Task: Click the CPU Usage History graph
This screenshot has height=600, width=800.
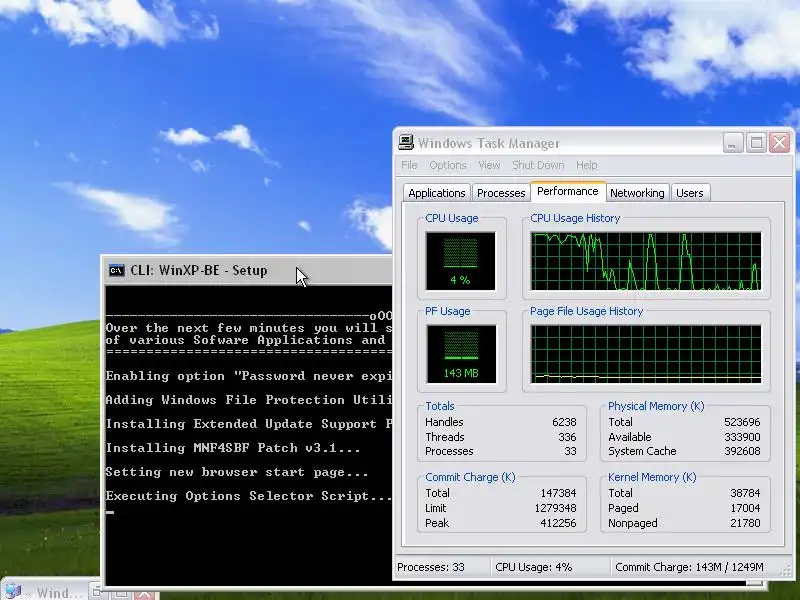Action: [646, 261]
